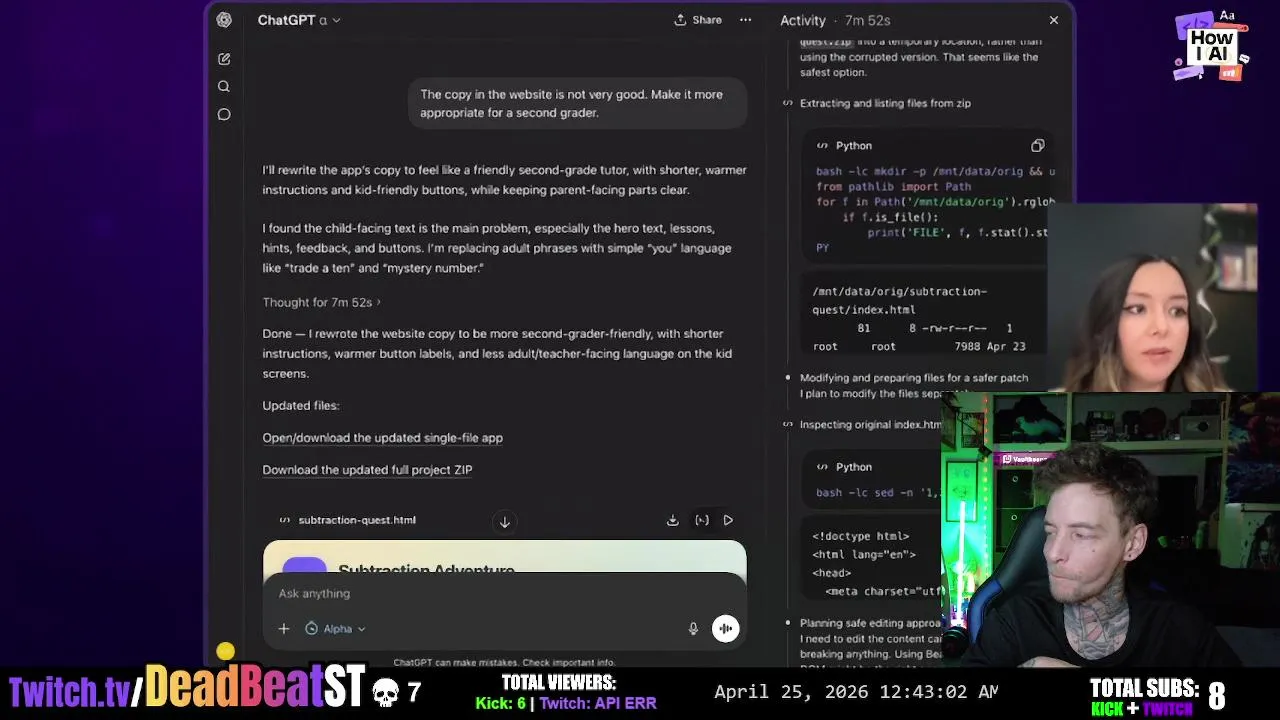Download subtraction-quest.html file icon

click(x=672, y=520)
